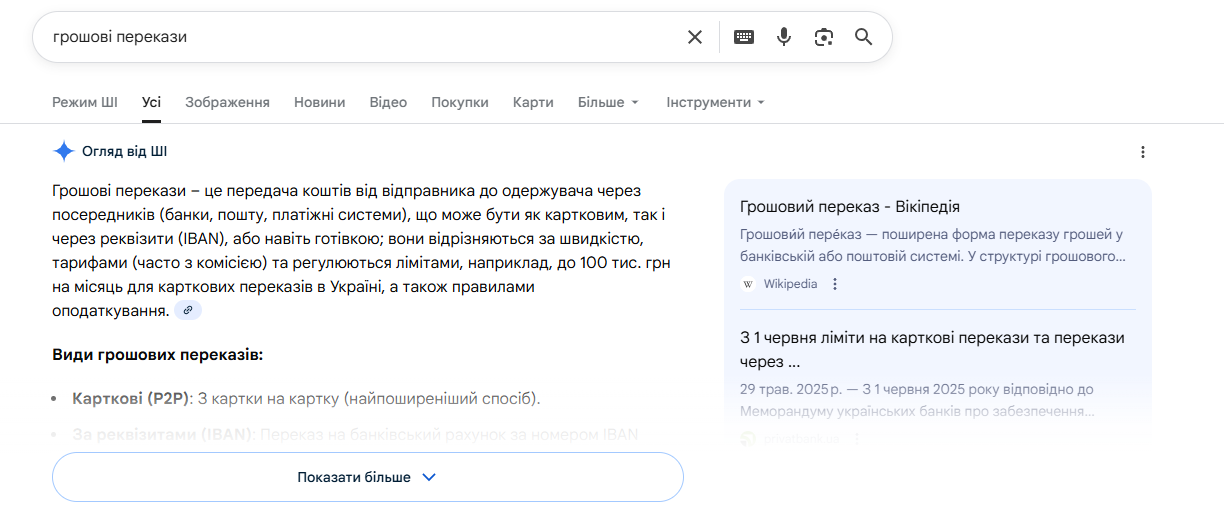
Task: Click the AI overview sparkle icon
Action: (x=64, y=152)
